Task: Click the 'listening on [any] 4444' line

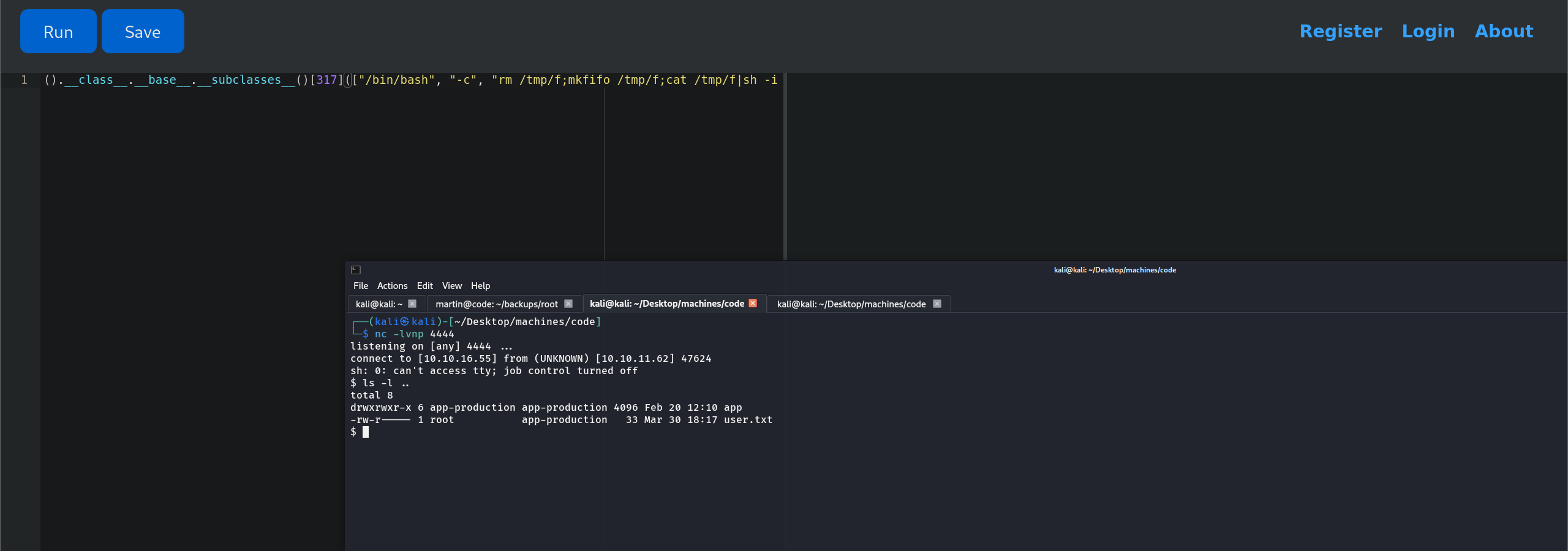Action: [x=431, y=347]
